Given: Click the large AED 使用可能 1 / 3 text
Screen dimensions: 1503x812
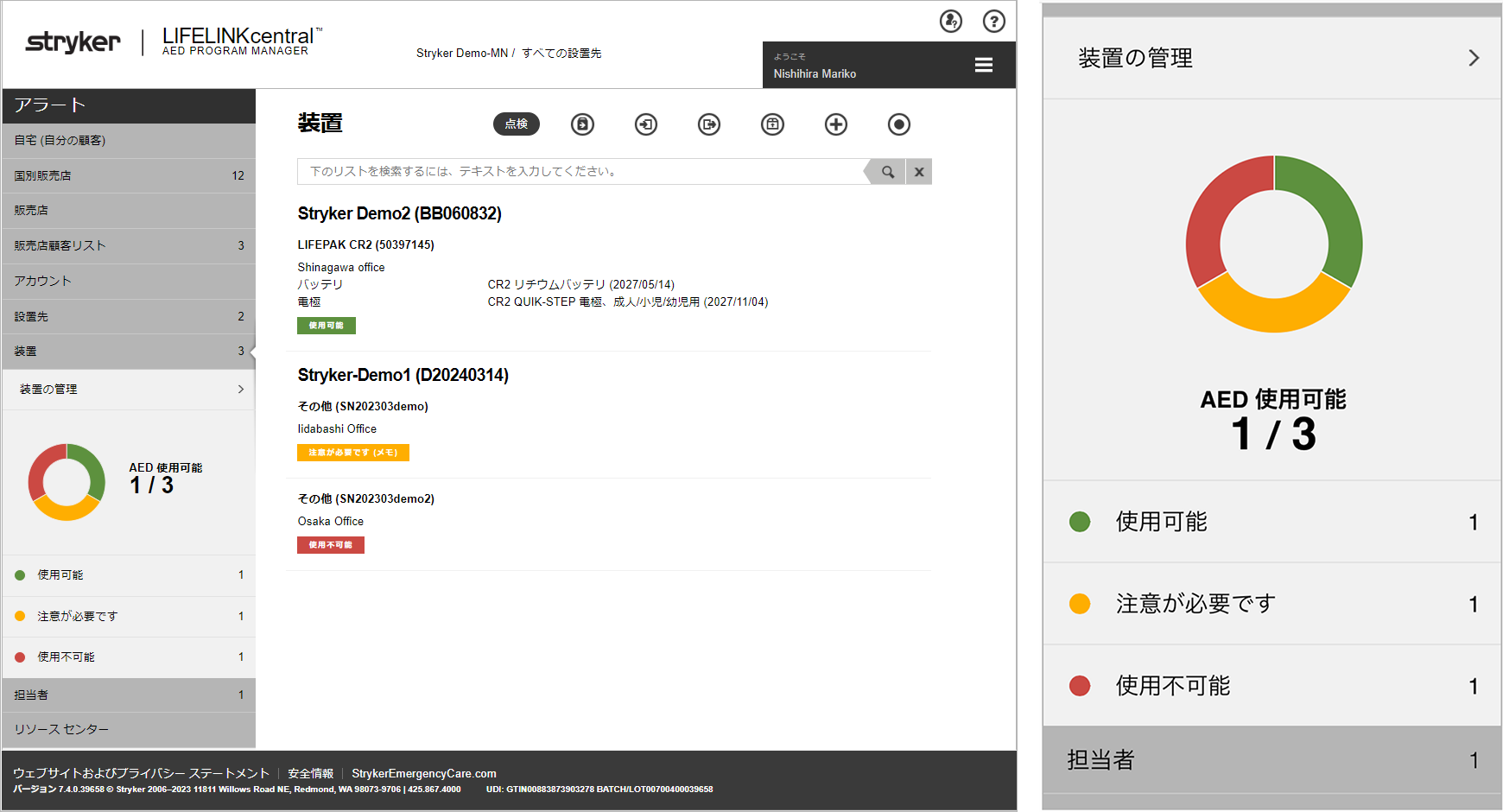Looking at the screenshot, I should click(1273, 419).
